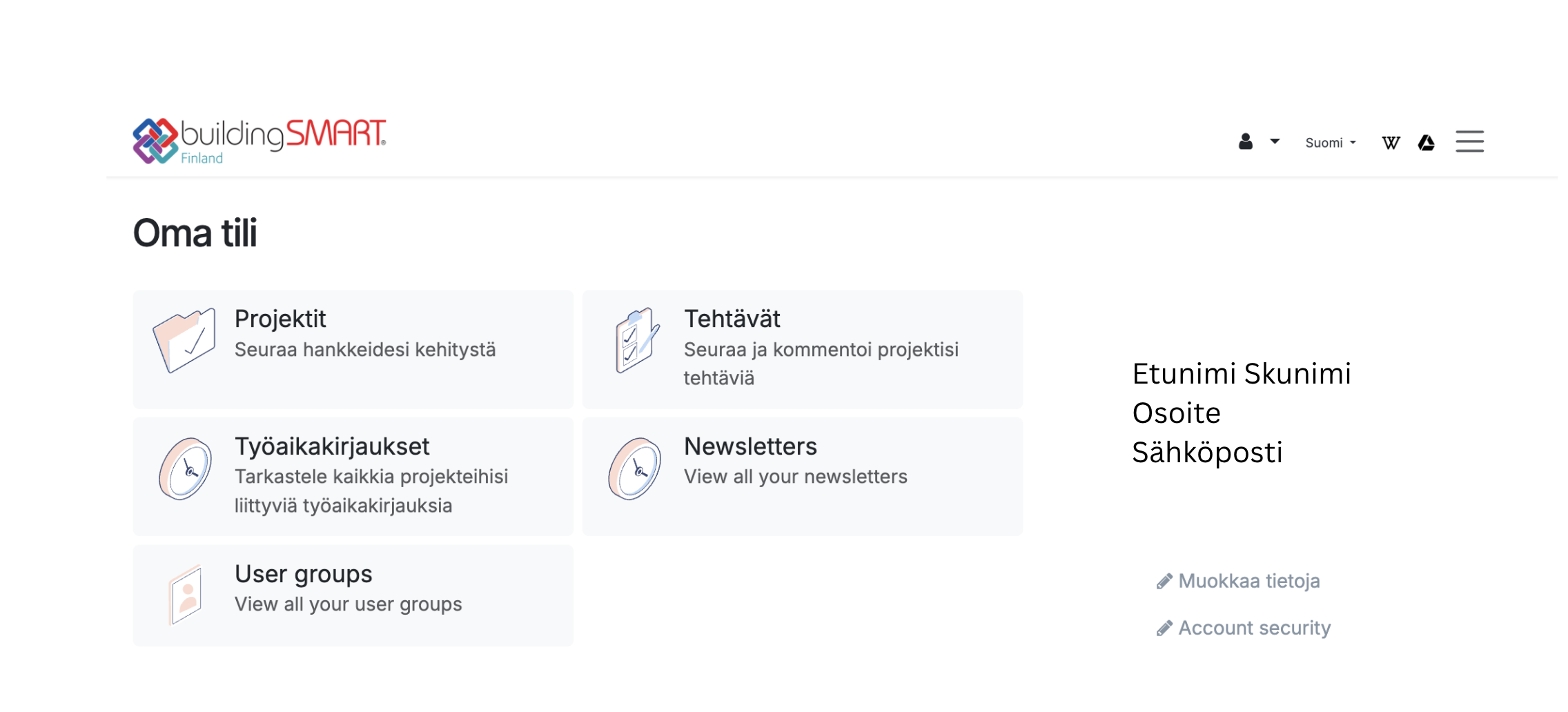Open the Projektit card title
Viewport: 1568px width, 712px height.
click(x=280, y=319)
